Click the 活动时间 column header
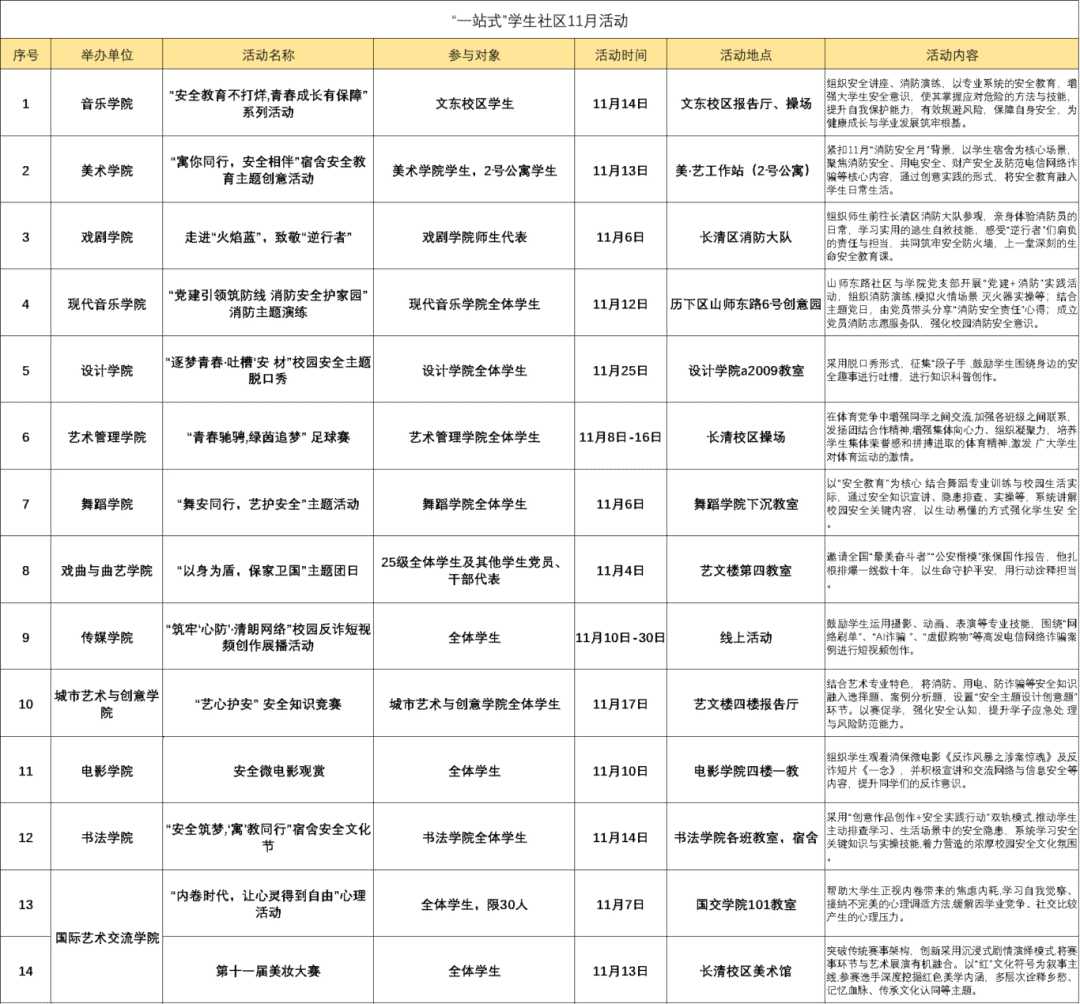Viewport: 1080px width, 1004px height. (x=620, y=55)
